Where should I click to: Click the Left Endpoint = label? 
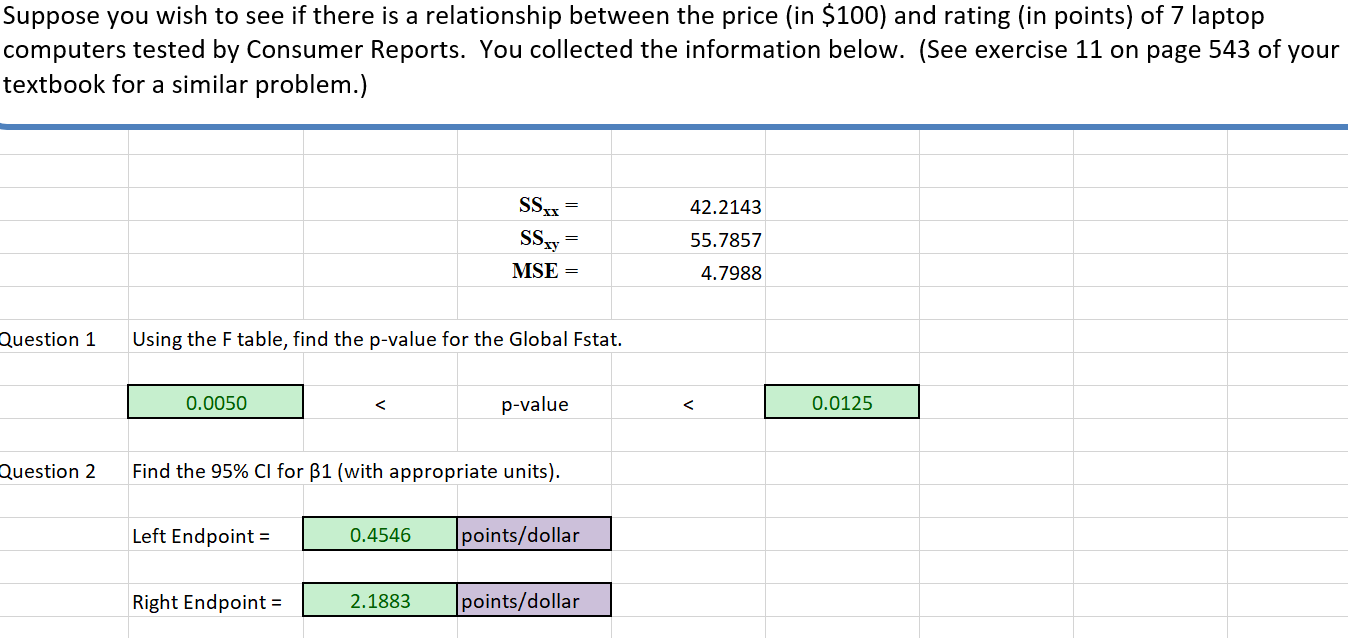tap(201, 536)
